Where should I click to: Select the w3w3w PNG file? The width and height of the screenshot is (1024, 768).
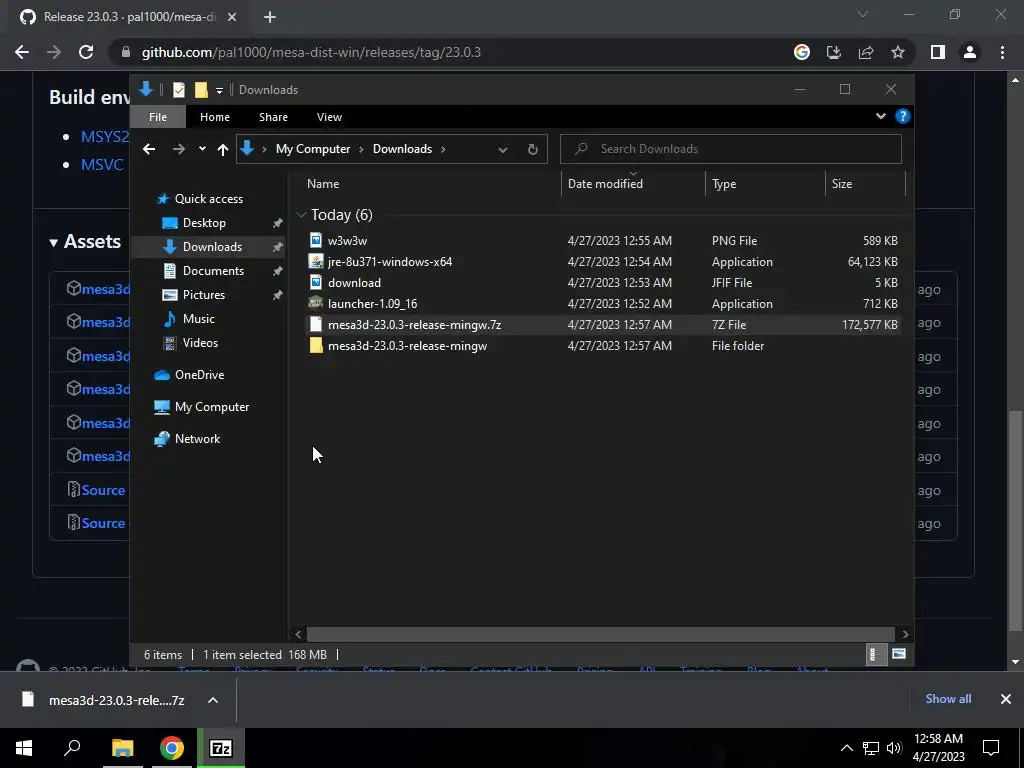pyautogui.click(x=603, y=240)
